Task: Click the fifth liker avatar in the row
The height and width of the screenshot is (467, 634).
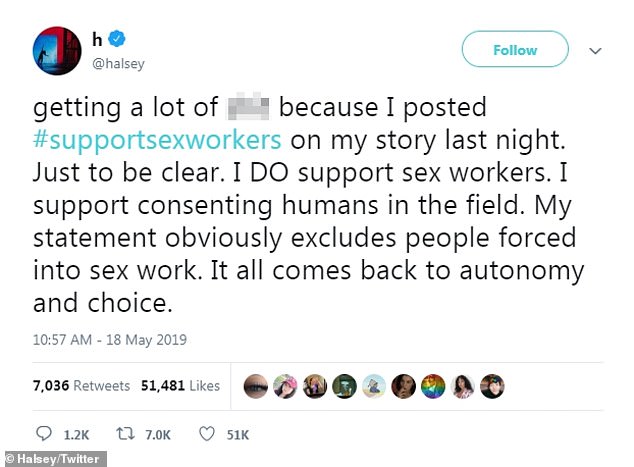Action: pos(374,386)
